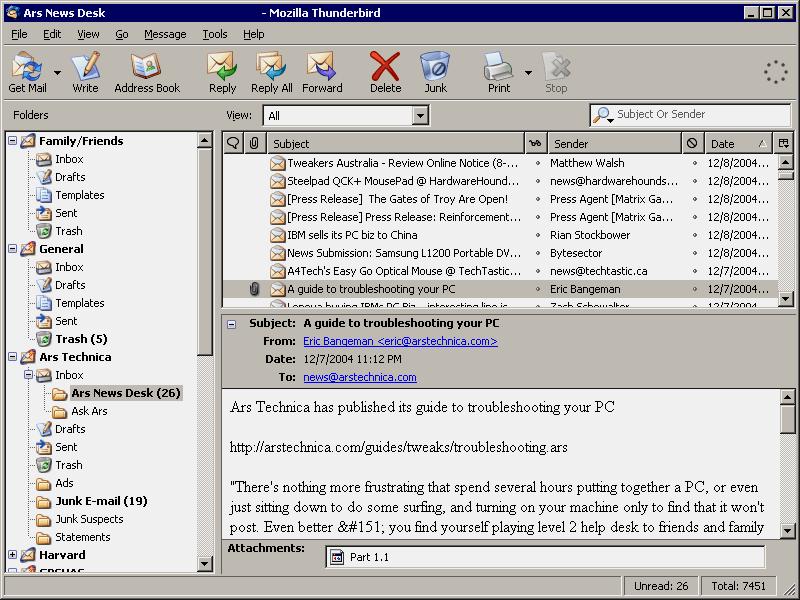Click the thread column header icon
Screen dimensions: 800x600
click(233, 143)
